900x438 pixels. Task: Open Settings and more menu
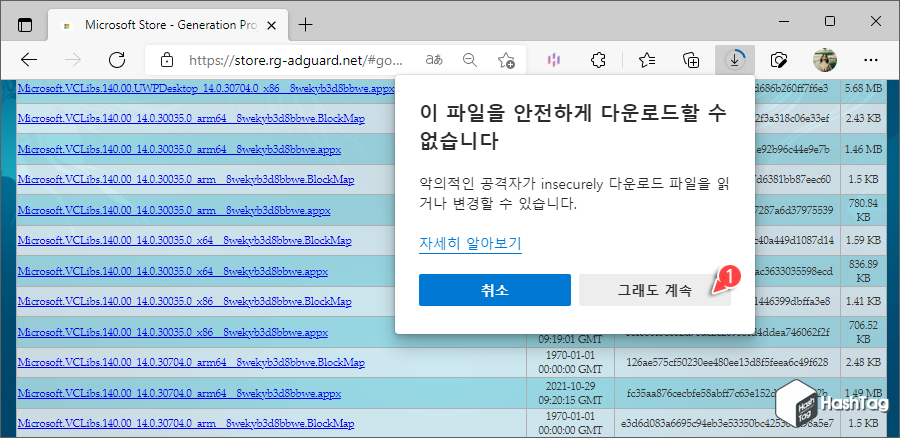871,60
